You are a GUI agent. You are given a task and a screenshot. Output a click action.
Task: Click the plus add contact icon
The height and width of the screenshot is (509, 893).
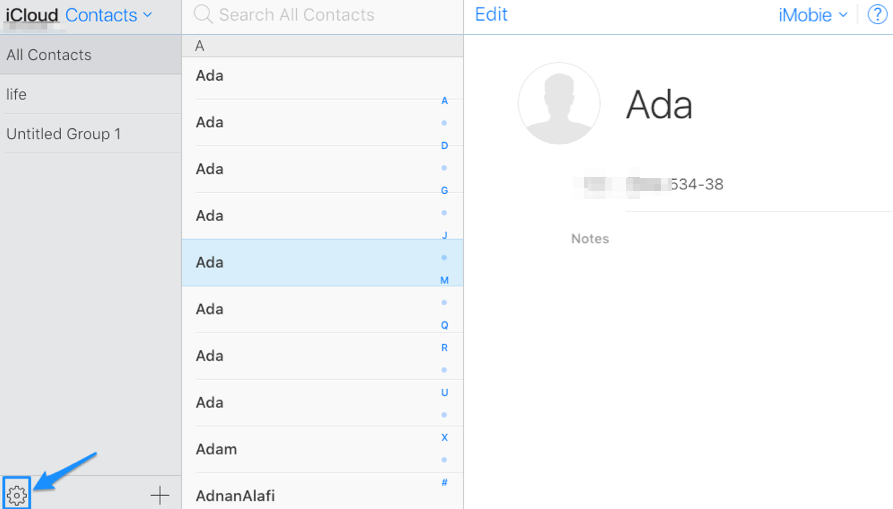pos(159,495)
